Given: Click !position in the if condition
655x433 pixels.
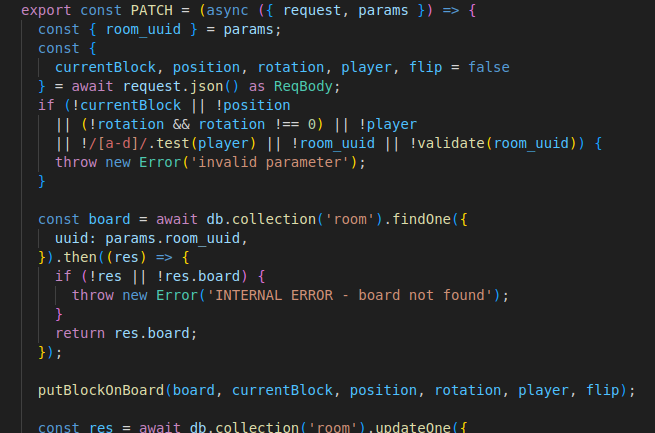Looking at the screenshot, I should [253, 105].
